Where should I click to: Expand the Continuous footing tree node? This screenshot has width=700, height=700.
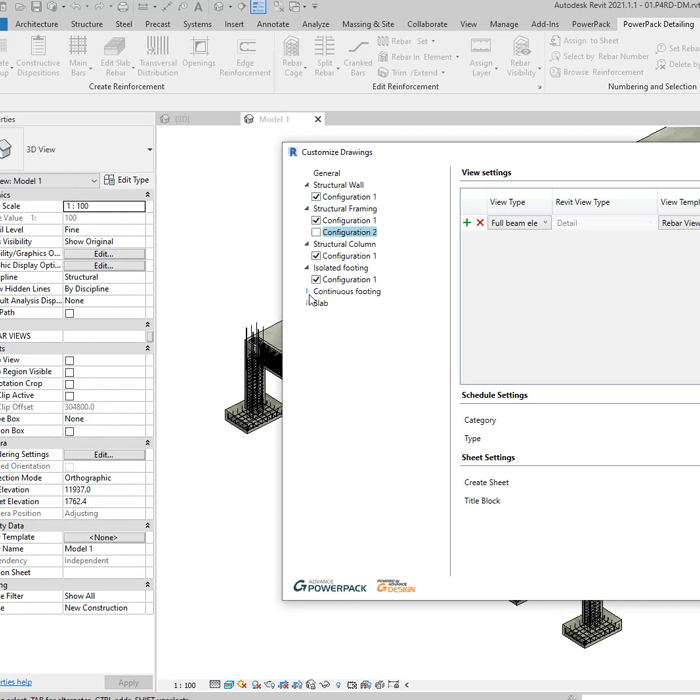point(307,291)
